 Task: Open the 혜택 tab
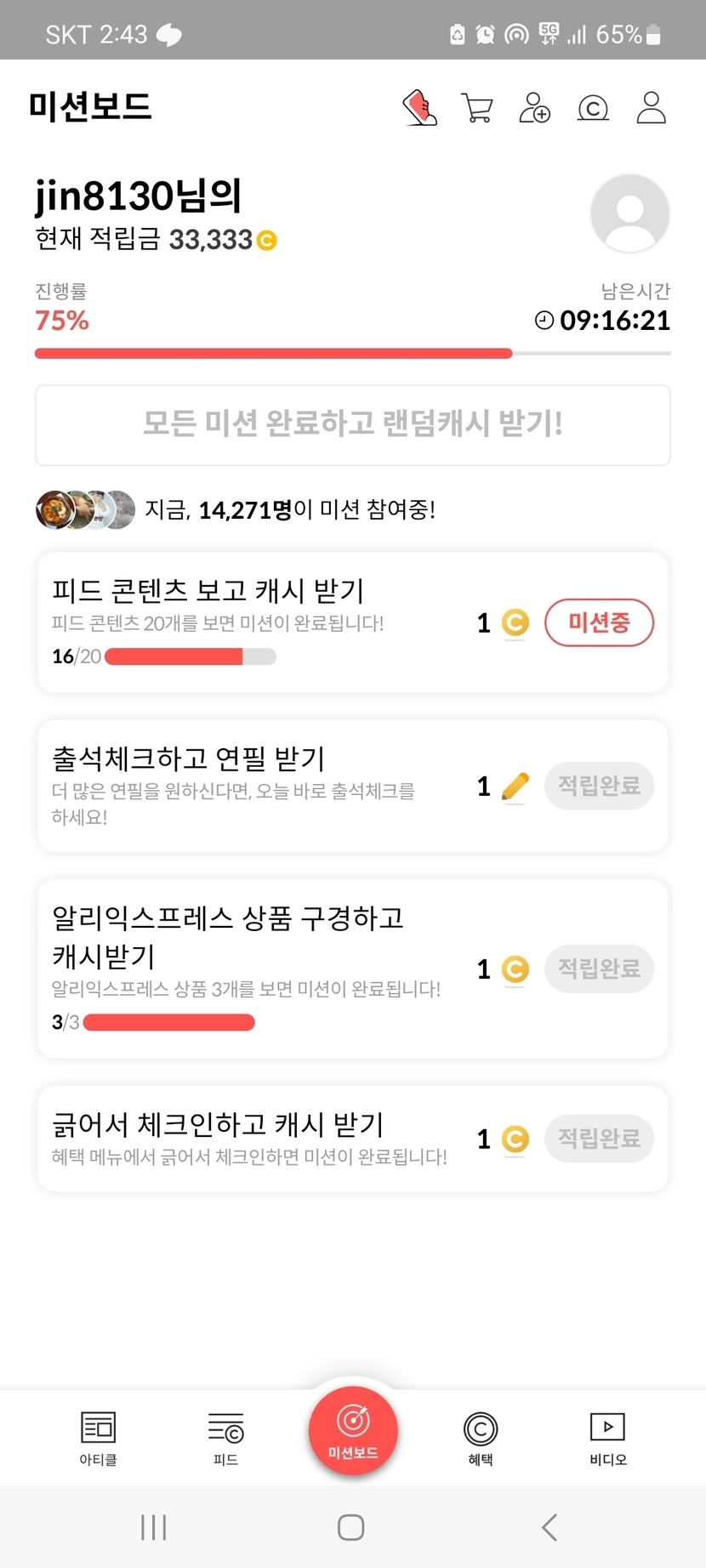tap(481, 1438)
